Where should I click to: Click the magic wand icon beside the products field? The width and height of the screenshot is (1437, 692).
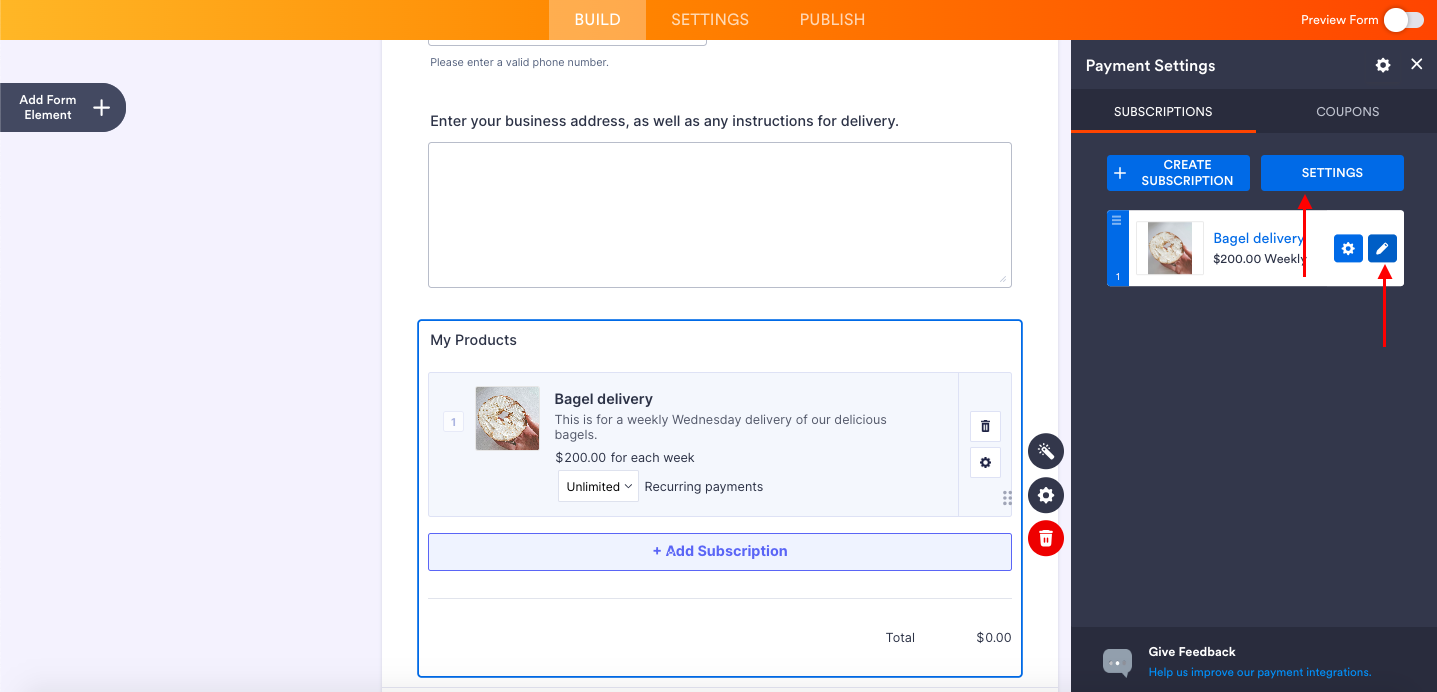coord(1046,451)
